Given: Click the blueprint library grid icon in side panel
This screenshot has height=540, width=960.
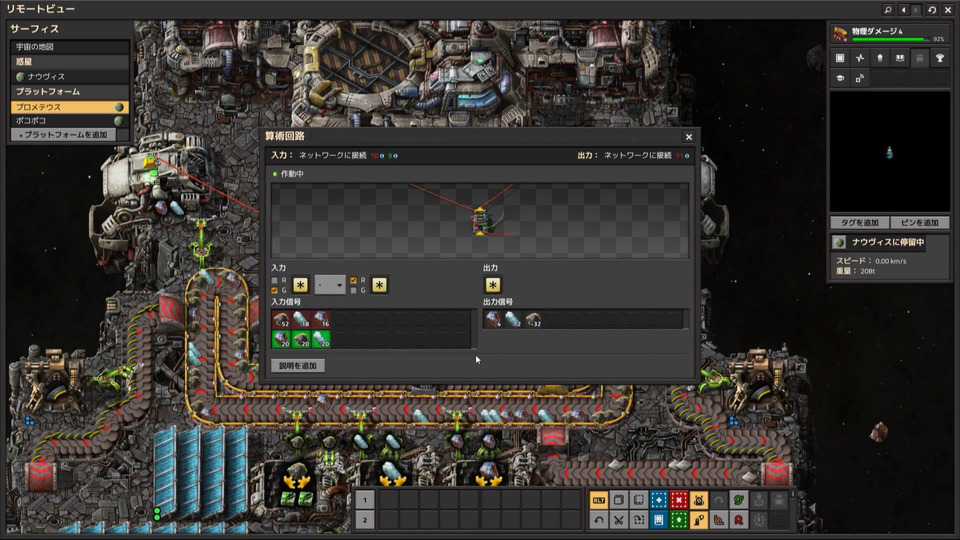Looking at the screenshot, I should click(840, 58).
